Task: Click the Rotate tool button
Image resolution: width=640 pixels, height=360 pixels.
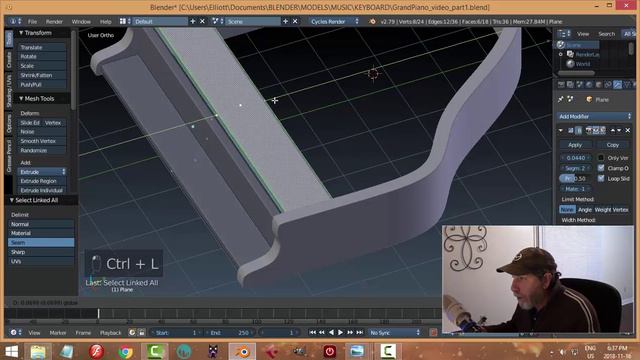Action: click(x=42, y=57)
